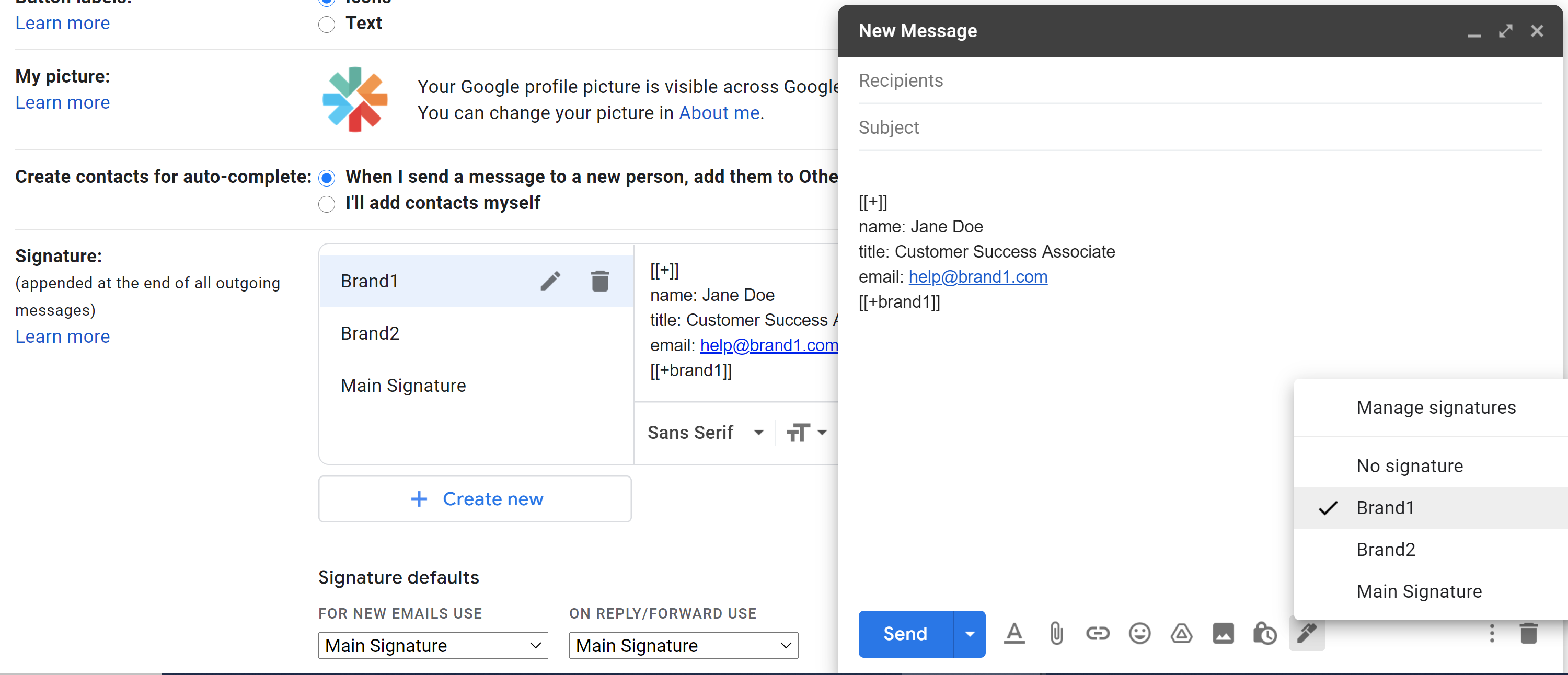Click Learn more under Button labels

click(63, 23)
